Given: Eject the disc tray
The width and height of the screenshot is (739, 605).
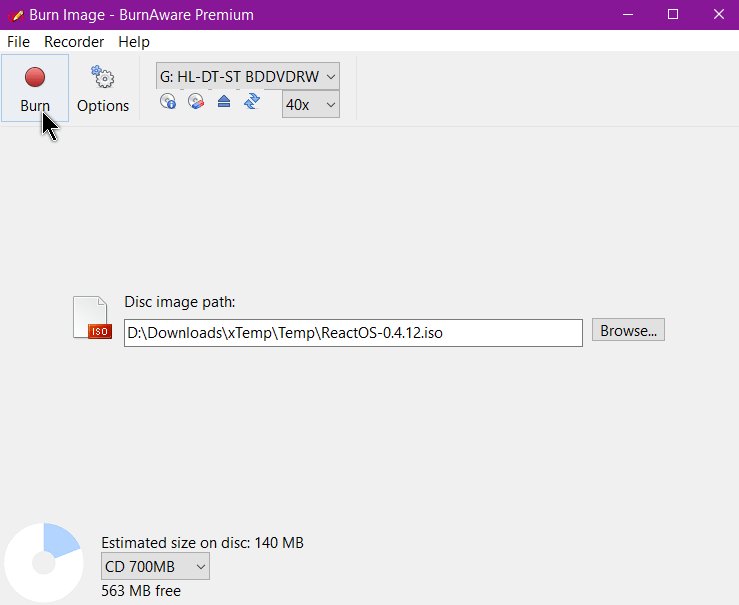Looking at the screenshot, I should [224, 101].
